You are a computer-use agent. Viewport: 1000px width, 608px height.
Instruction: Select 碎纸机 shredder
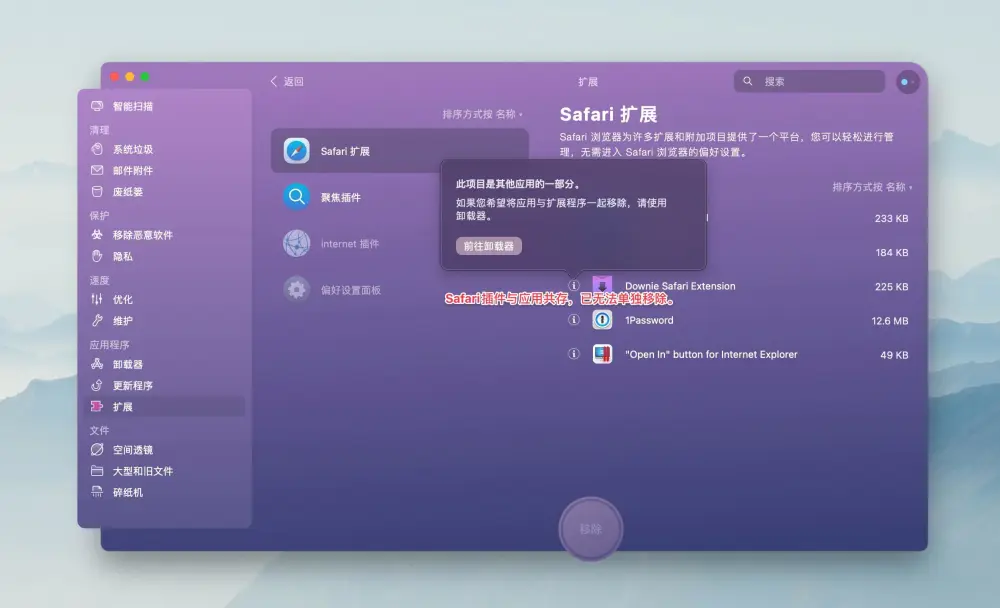[128, 493]
